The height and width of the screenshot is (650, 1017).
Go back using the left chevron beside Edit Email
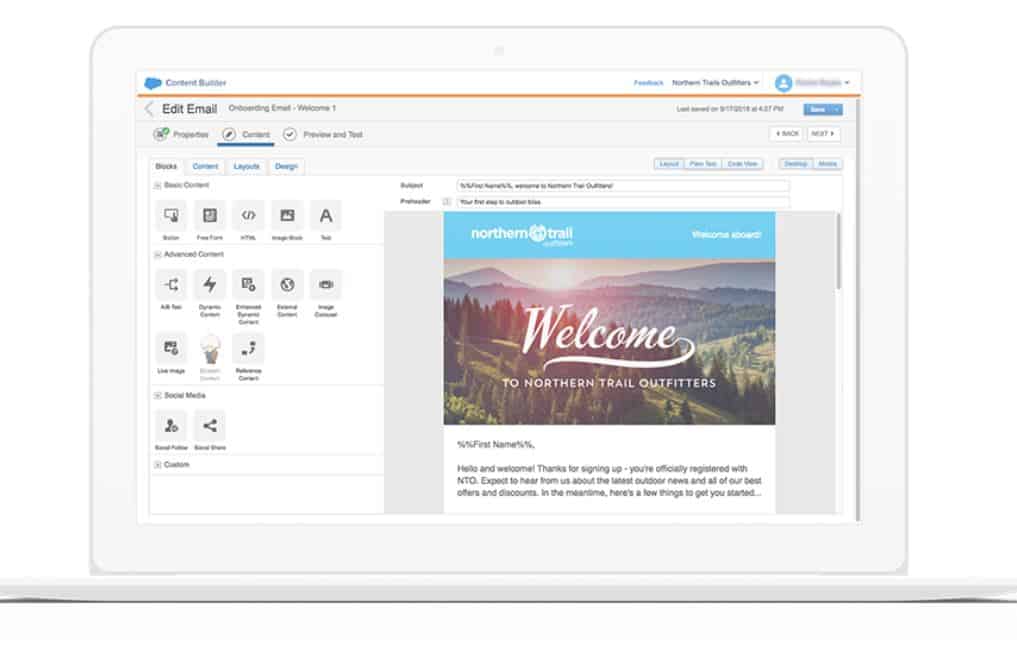(149, 109)
